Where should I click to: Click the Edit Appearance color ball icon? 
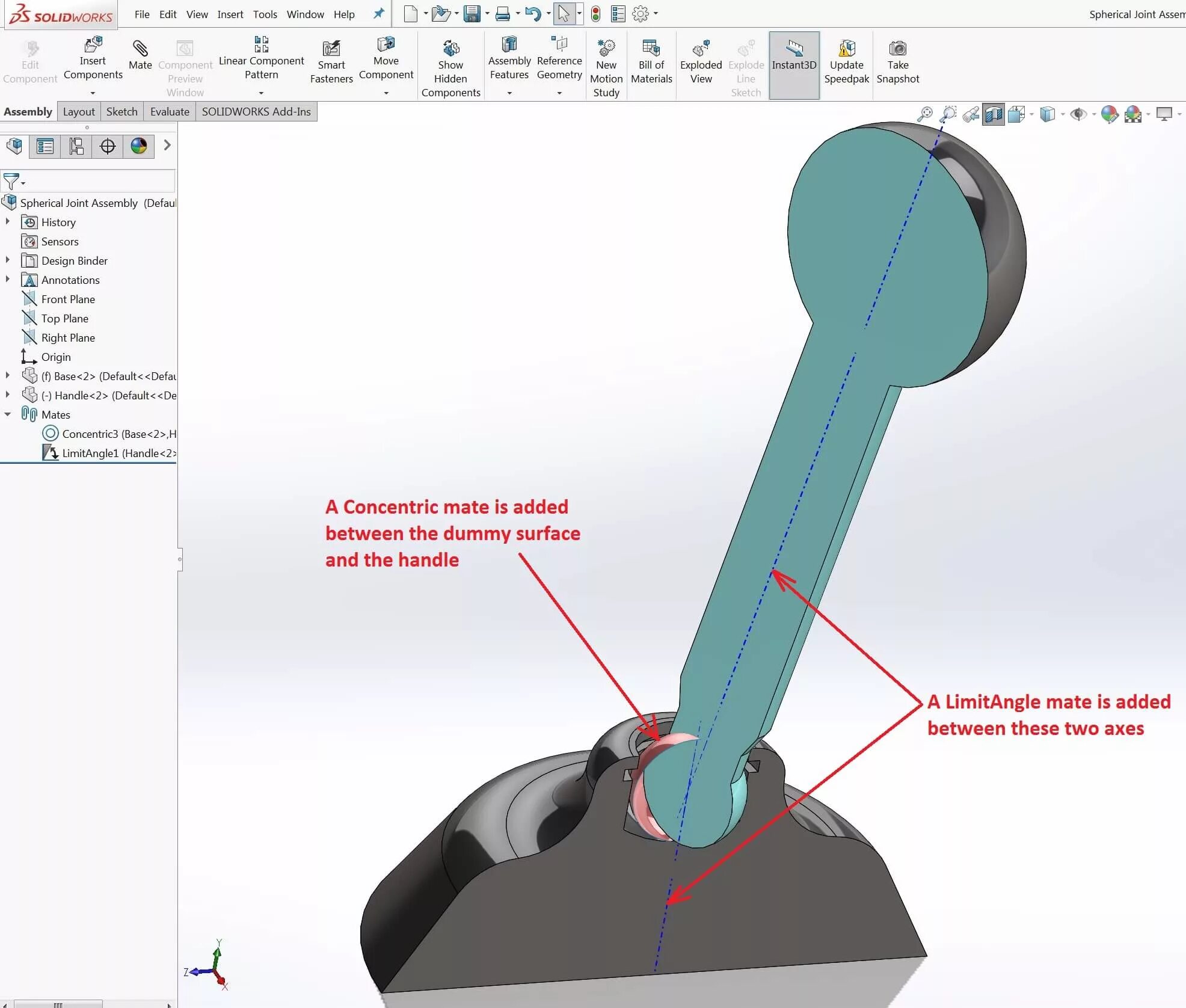1109,114
